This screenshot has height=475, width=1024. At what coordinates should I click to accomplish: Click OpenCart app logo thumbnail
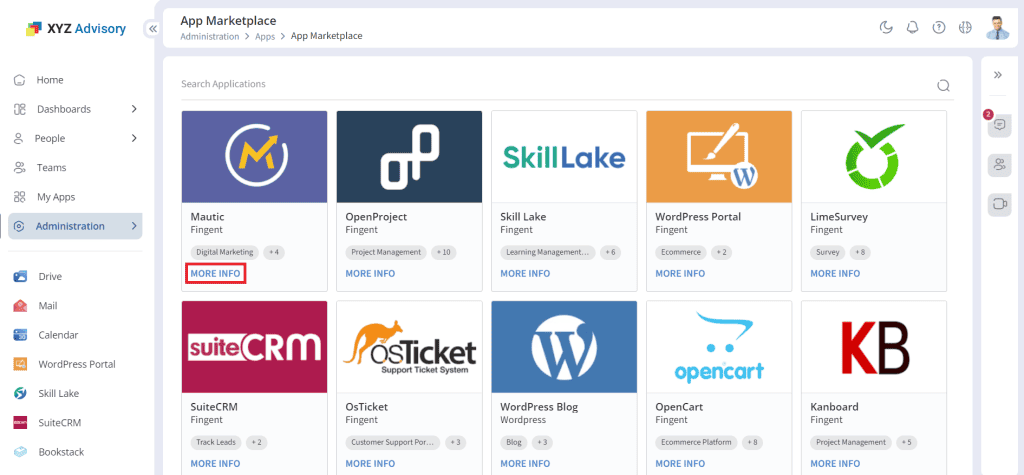[x=719, y=347]
